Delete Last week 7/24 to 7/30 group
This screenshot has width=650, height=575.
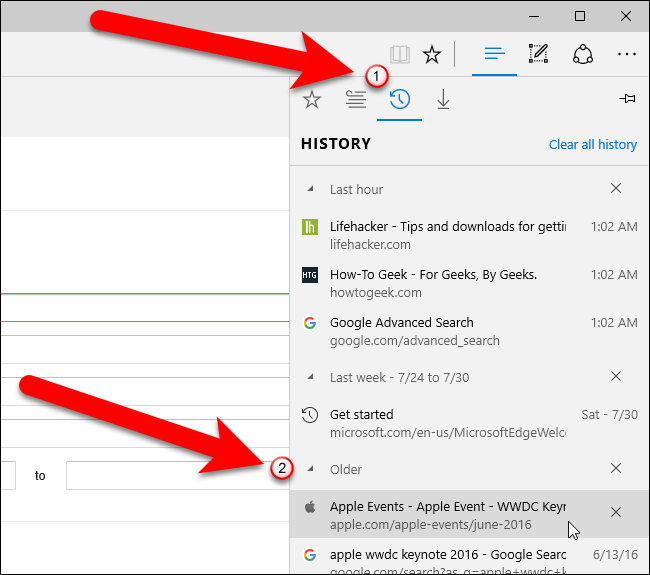pyautogui.click(x=616, y=376)
